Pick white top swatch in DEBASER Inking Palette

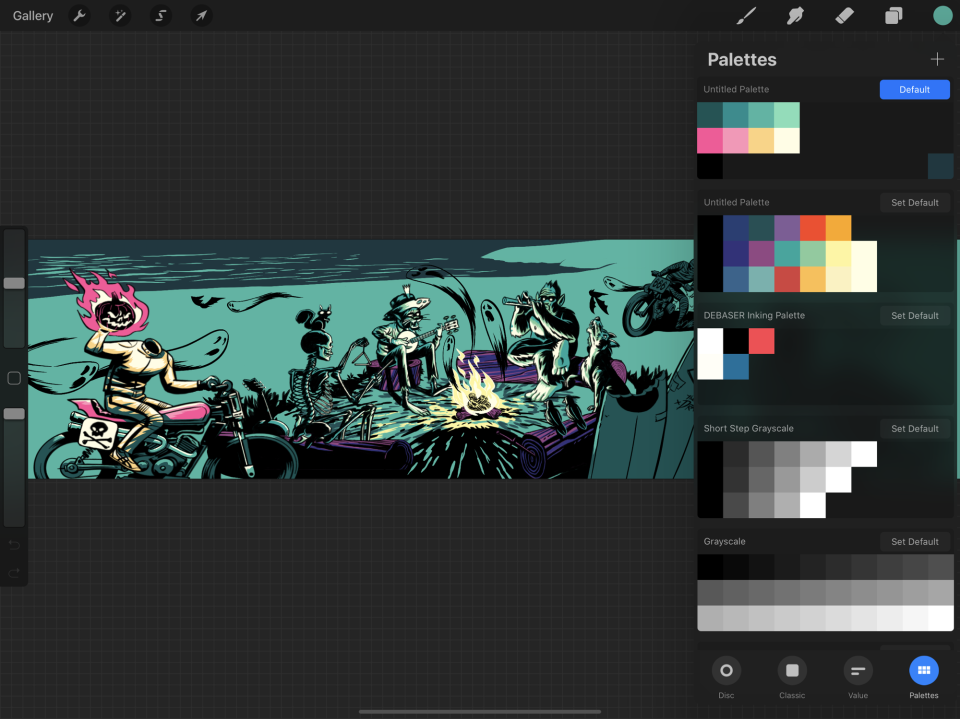710,341
